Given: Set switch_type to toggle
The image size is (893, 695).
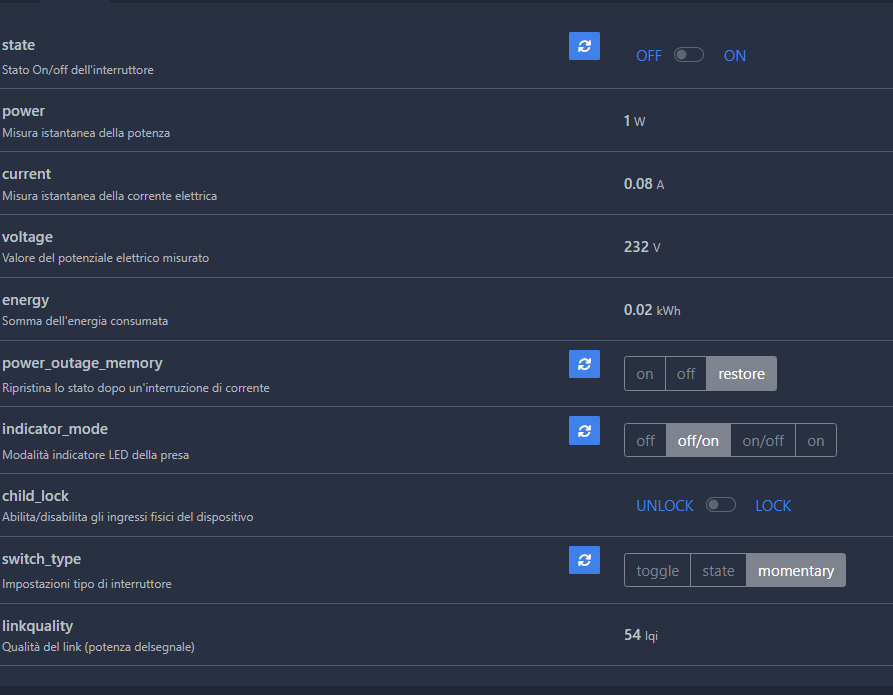Looking at the screenshot, I should click(656, 570).
